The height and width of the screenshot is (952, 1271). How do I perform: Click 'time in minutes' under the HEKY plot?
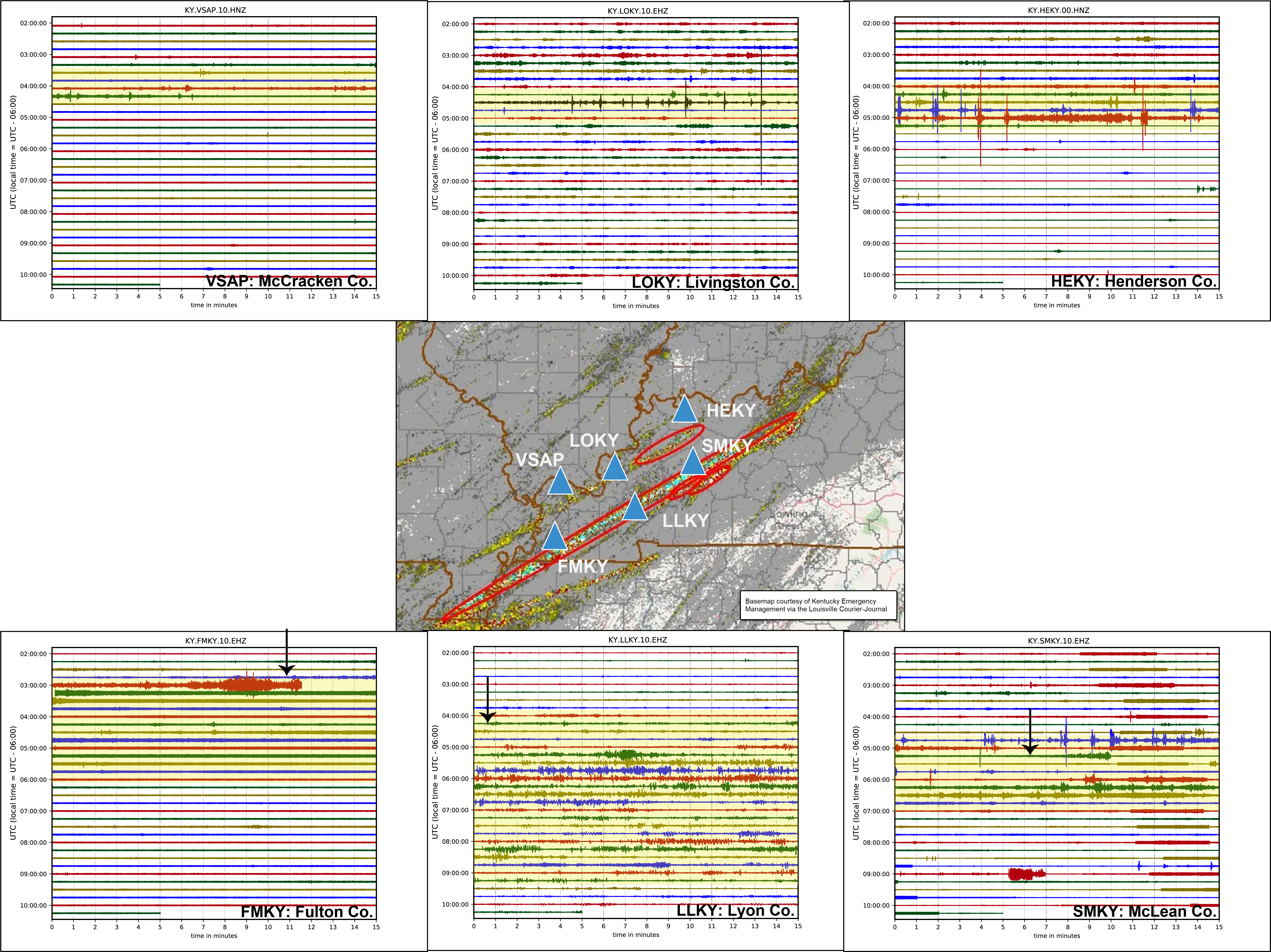click(x=1057, y=305)
